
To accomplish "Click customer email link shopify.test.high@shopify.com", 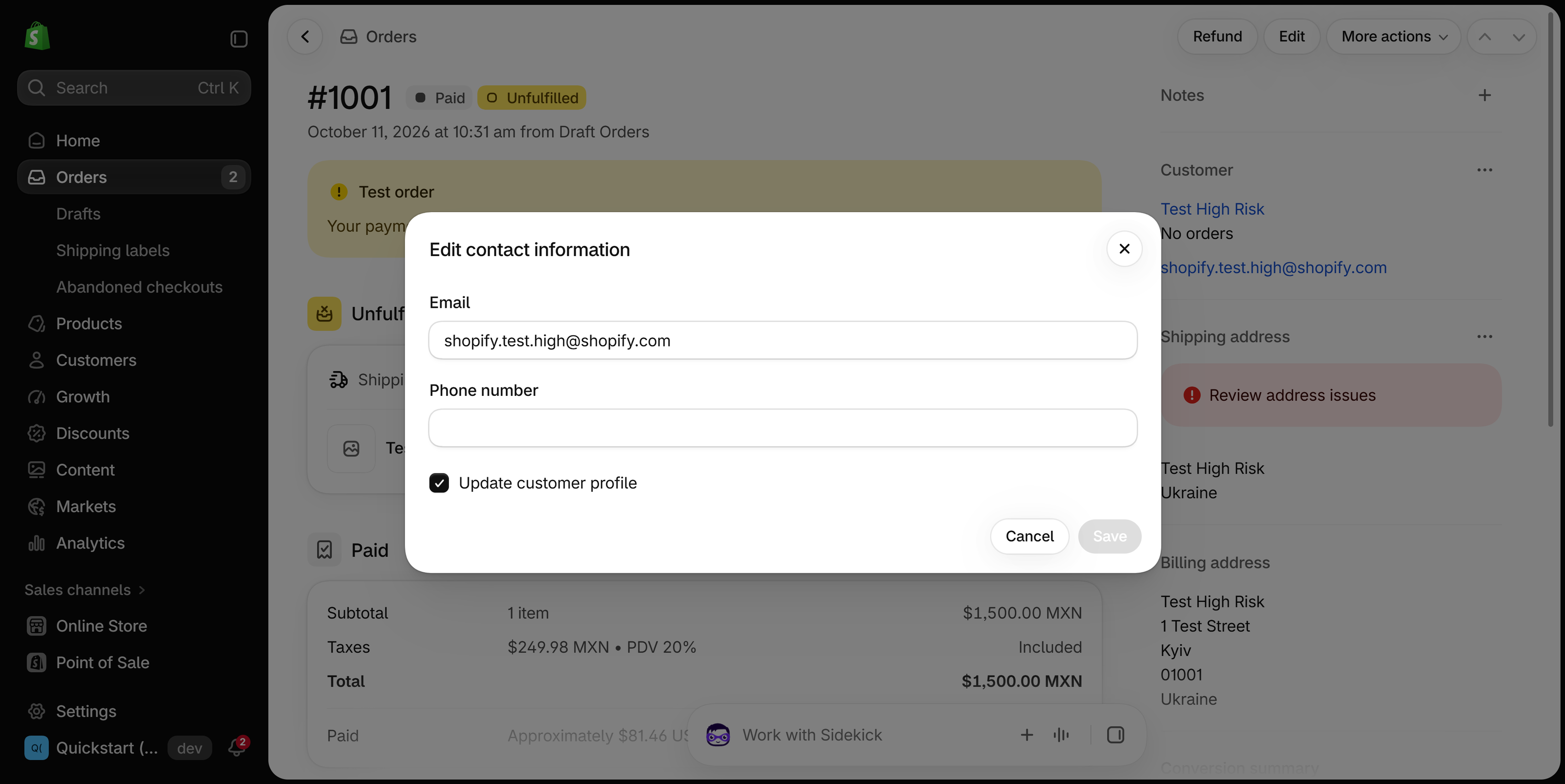I will 1274,267.
